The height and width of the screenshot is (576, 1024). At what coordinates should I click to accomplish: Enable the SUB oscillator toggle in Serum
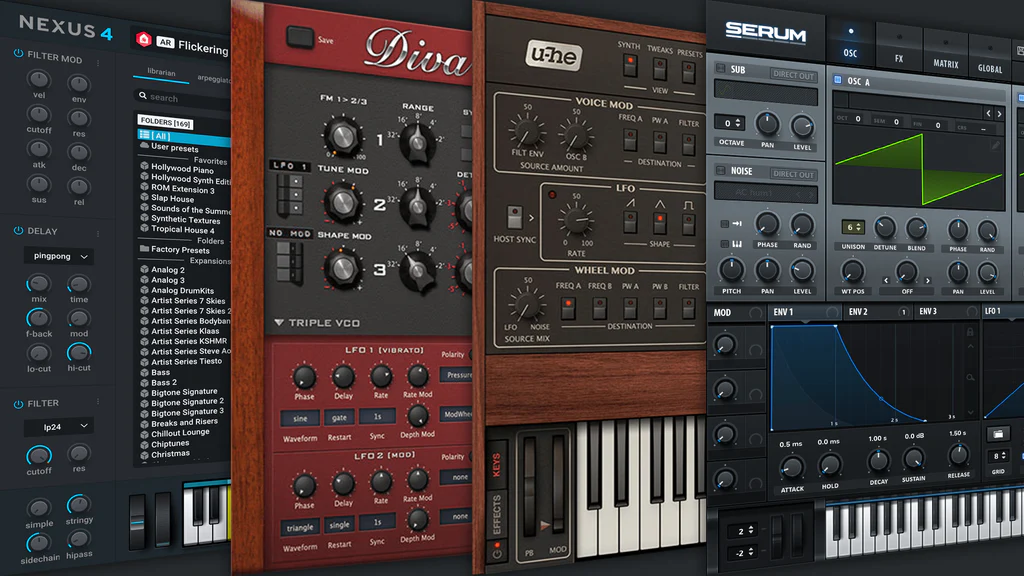(720, 70)
